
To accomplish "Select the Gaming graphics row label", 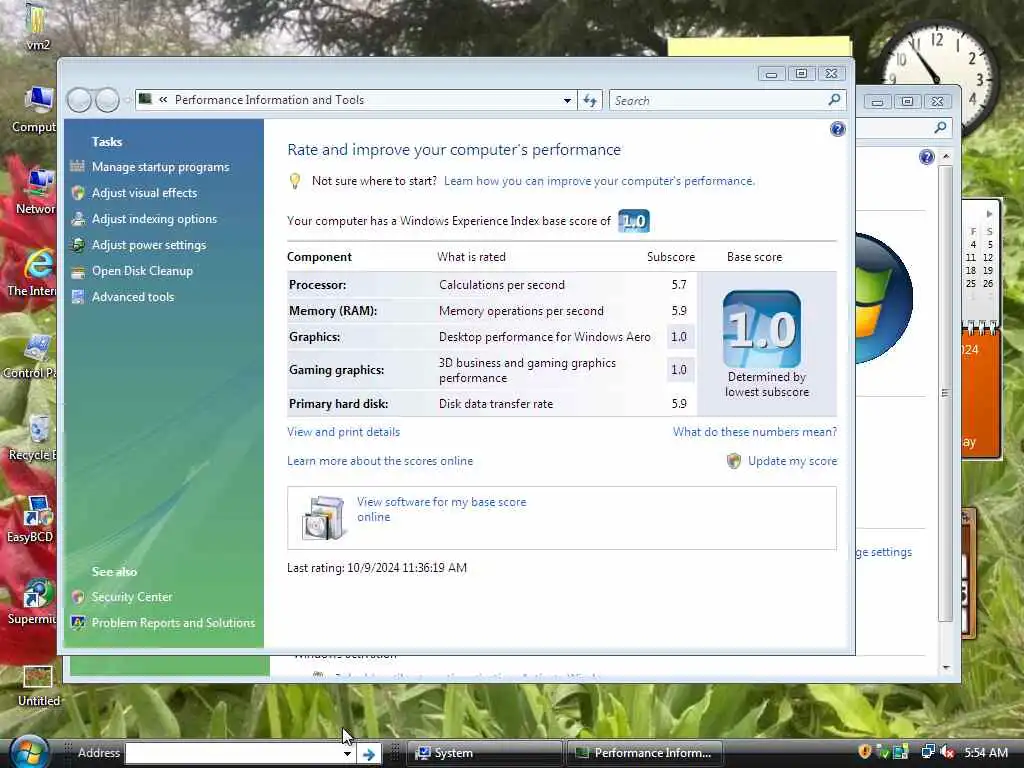I will [x=336, y=370].
